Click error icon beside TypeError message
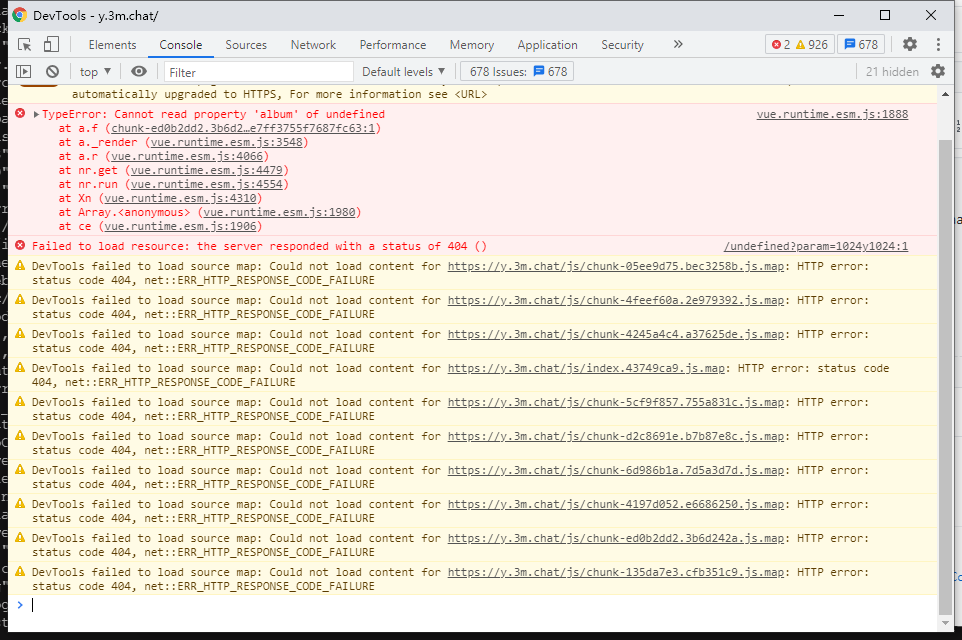The image size is (962, 640). click(20, 114)
